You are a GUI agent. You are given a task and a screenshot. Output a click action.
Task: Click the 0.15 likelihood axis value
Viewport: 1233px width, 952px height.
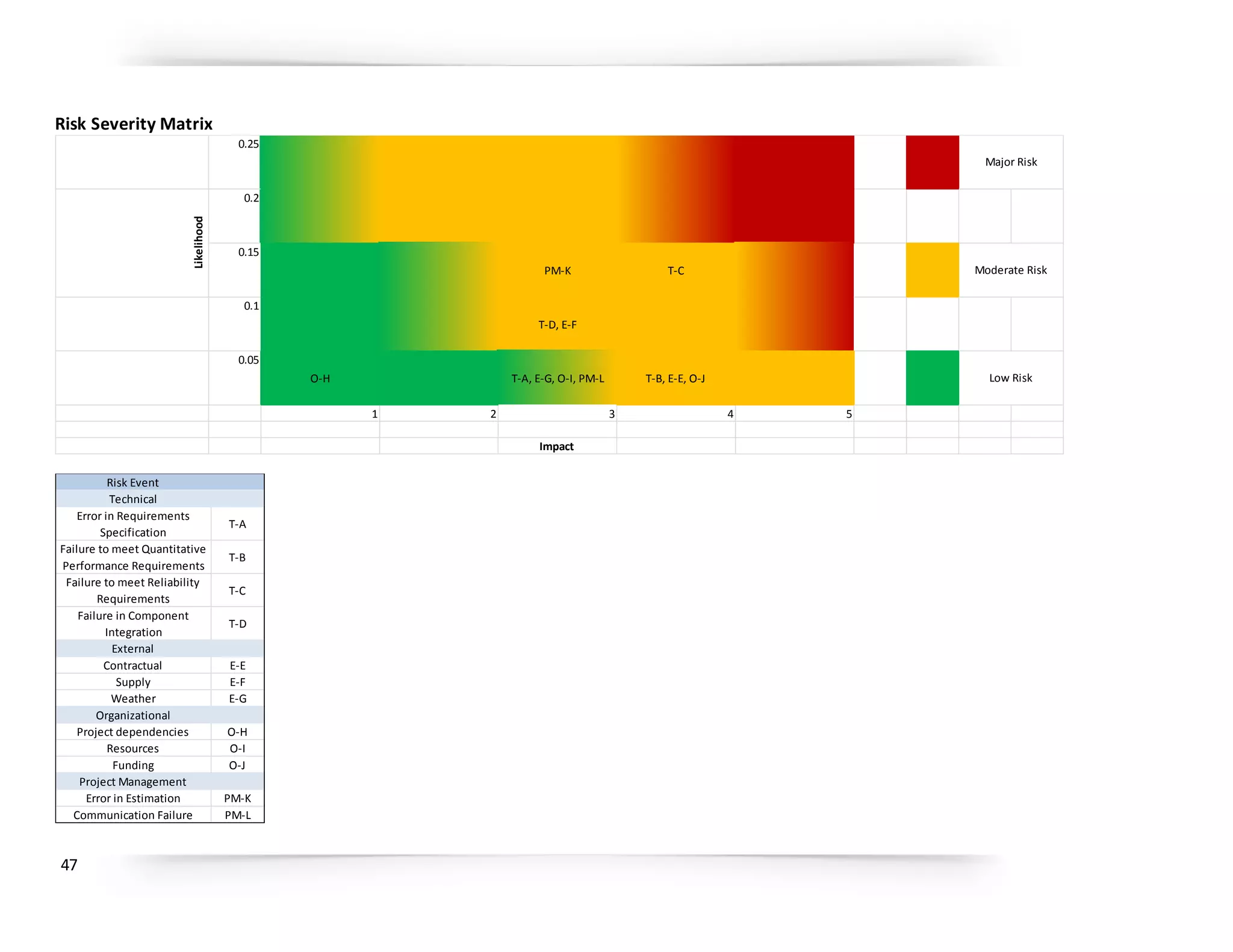[x=248, y=252]
